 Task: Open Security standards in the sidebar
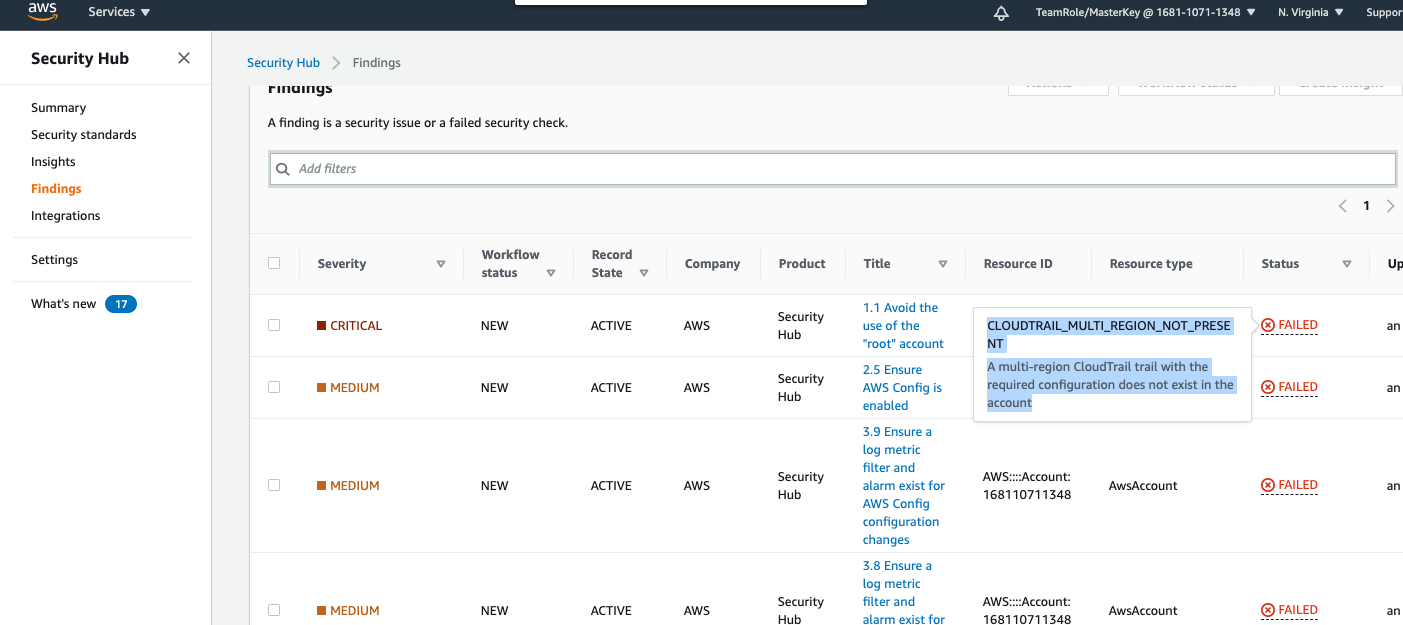84,135
